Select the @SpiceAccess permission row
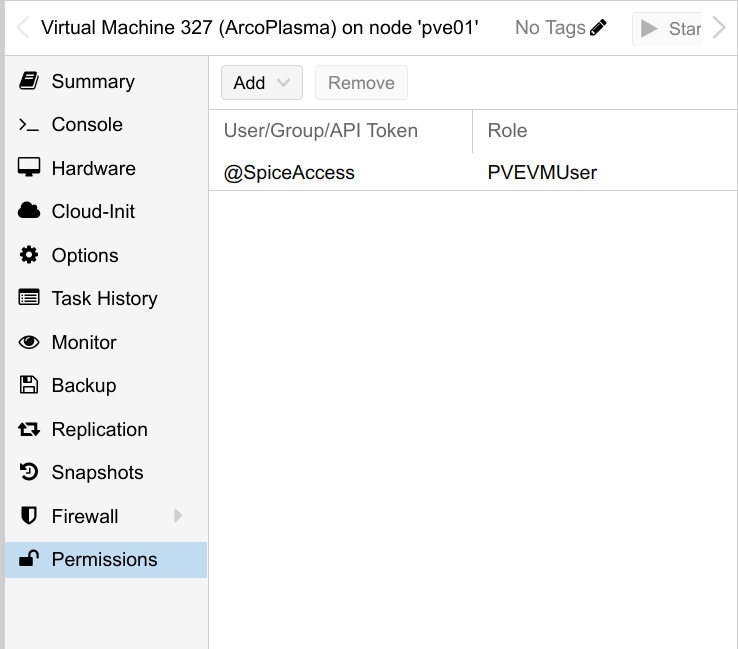 pyautogui.click(x=473, y=172)
